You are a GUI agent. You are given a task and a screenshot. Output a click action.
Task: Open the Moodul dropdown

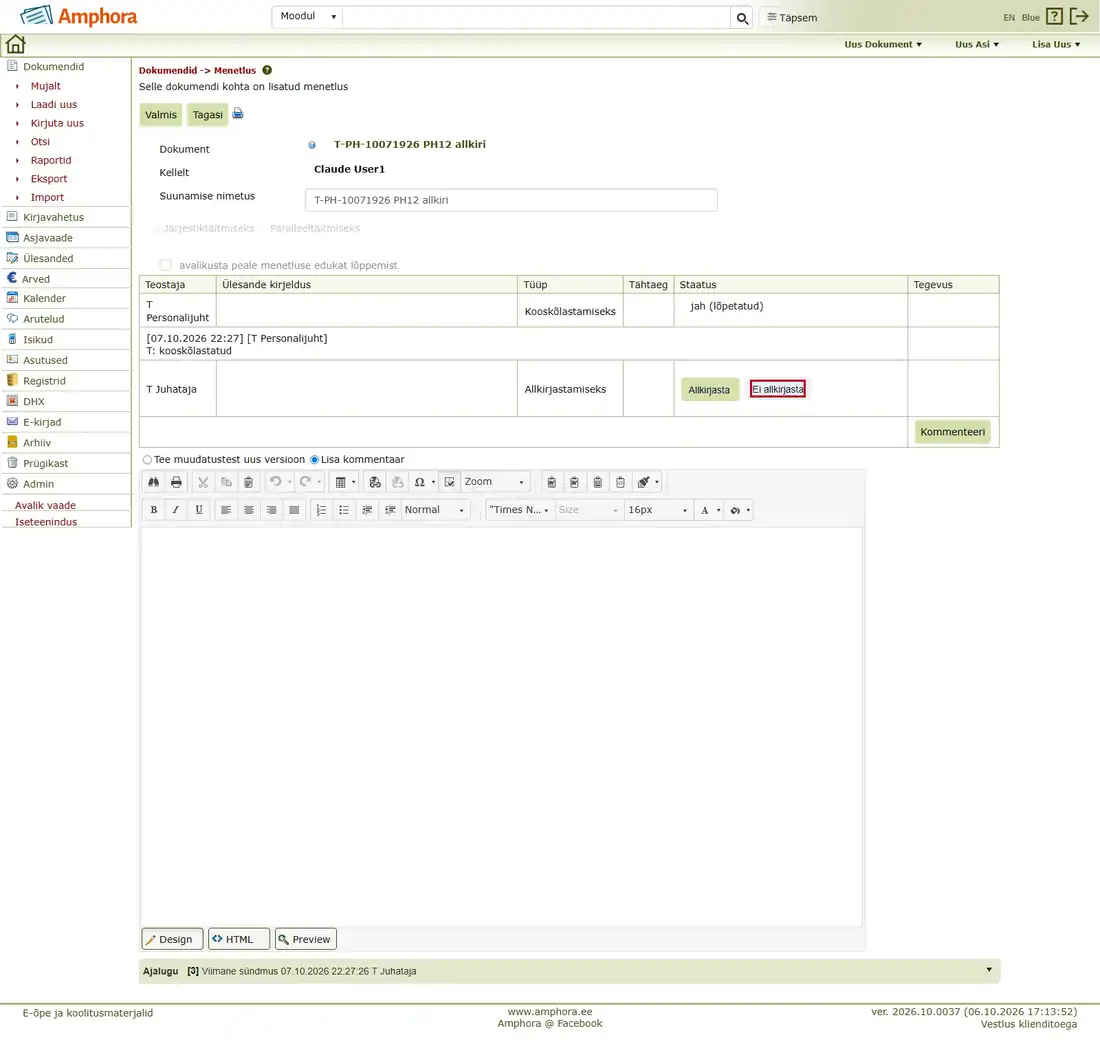[308, 16]
